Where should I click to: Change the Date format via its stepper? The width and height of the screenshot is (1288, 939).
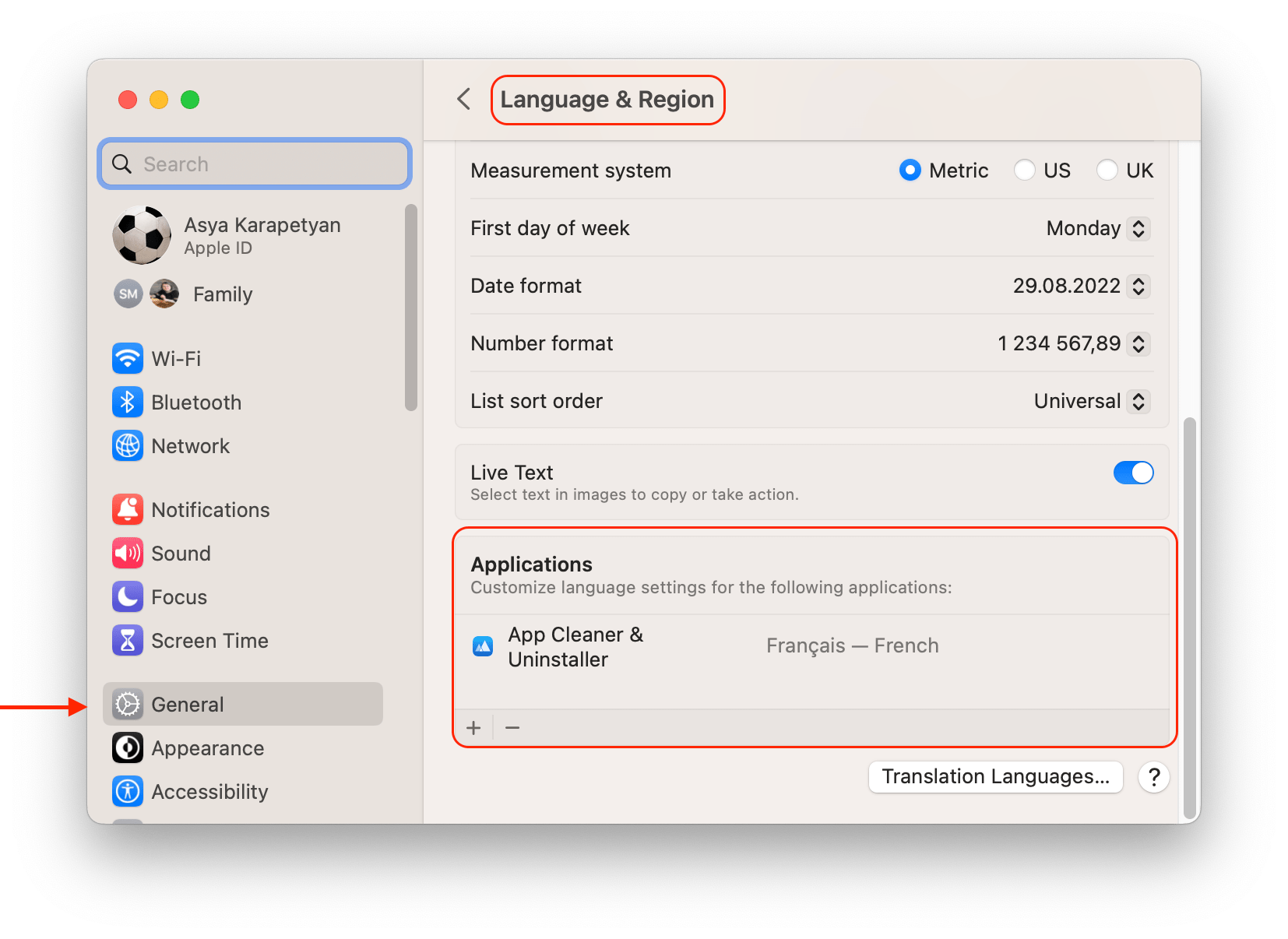tap(1138, 286)
